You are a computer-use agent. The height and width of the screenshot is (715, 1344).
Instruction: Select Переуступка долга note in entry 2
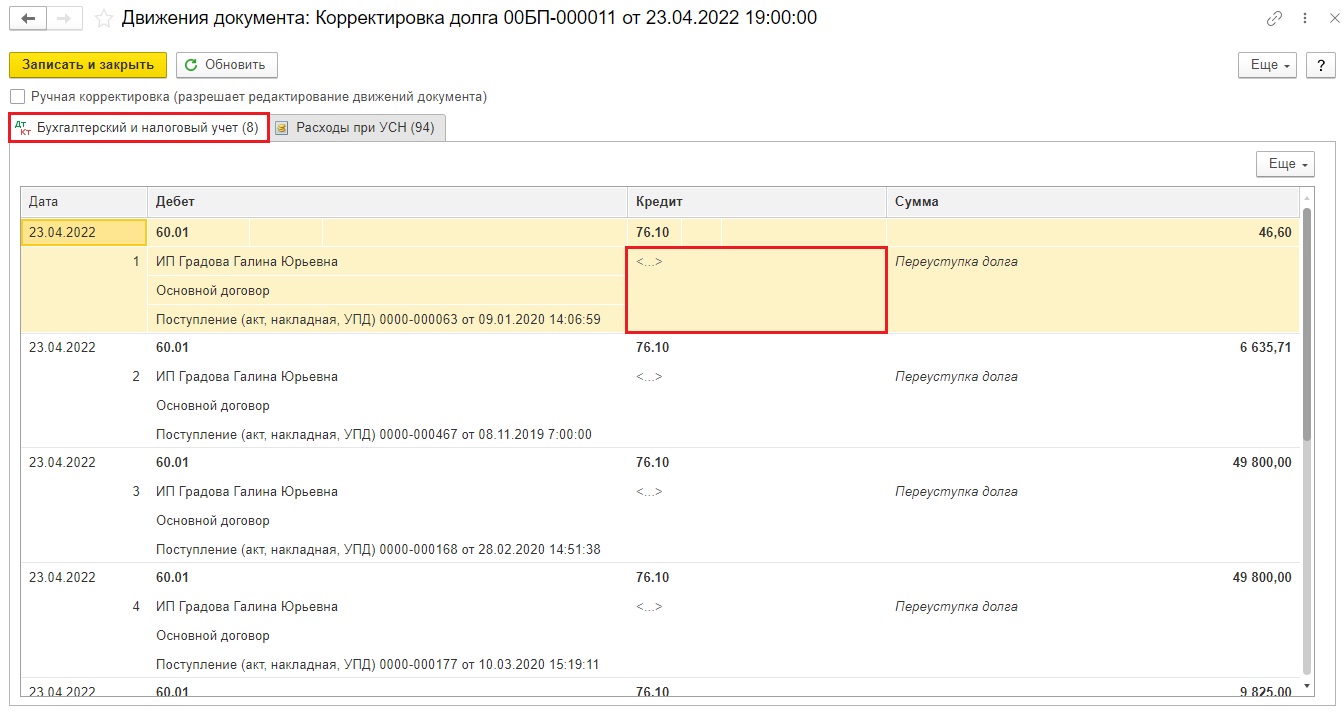click(957, 377)
